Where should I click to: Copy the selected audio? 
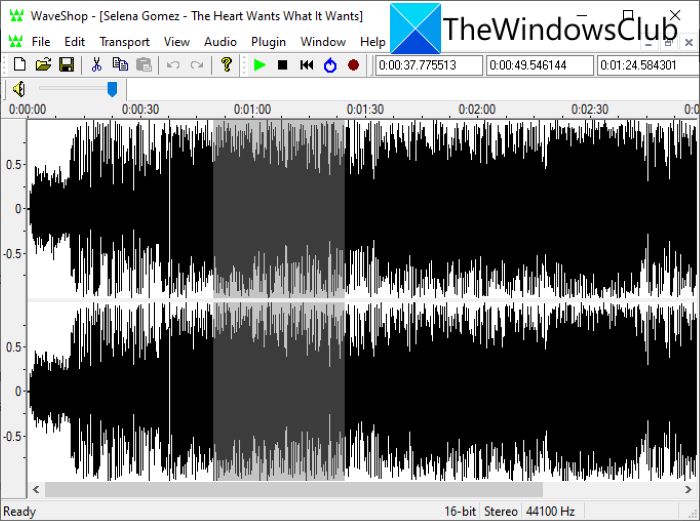tap(120, 65)
